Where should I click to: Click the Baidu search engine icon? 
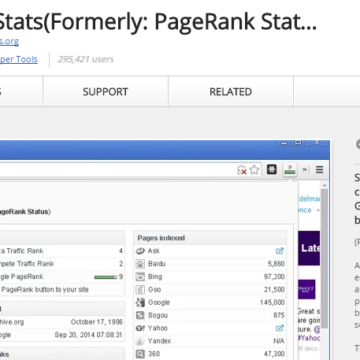140,264
